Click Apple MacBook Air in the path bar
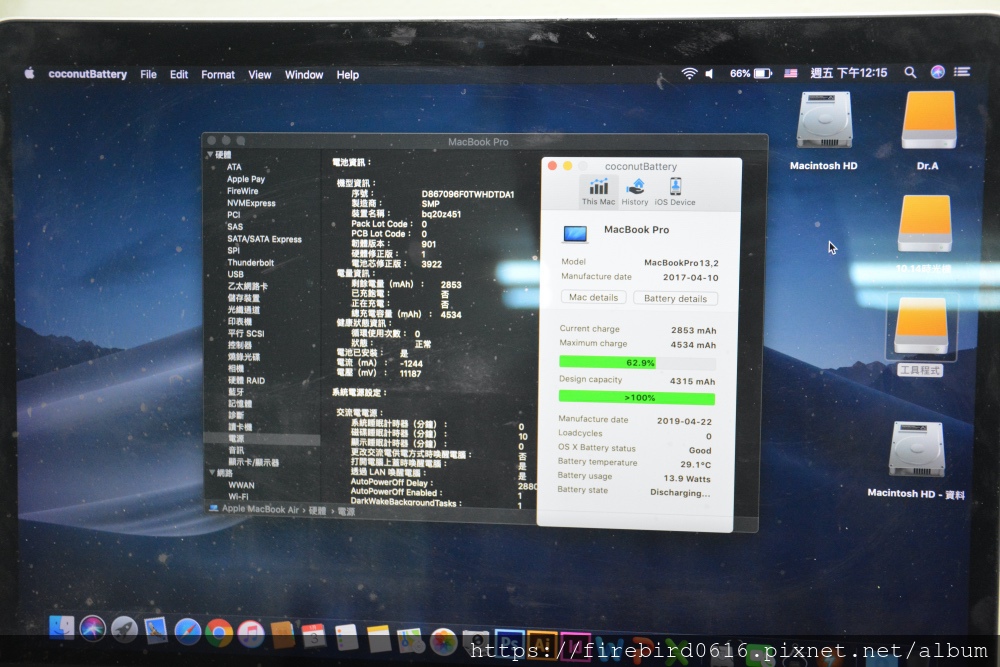The width and height of the screenshot is (1000, 667). point(260,509)
